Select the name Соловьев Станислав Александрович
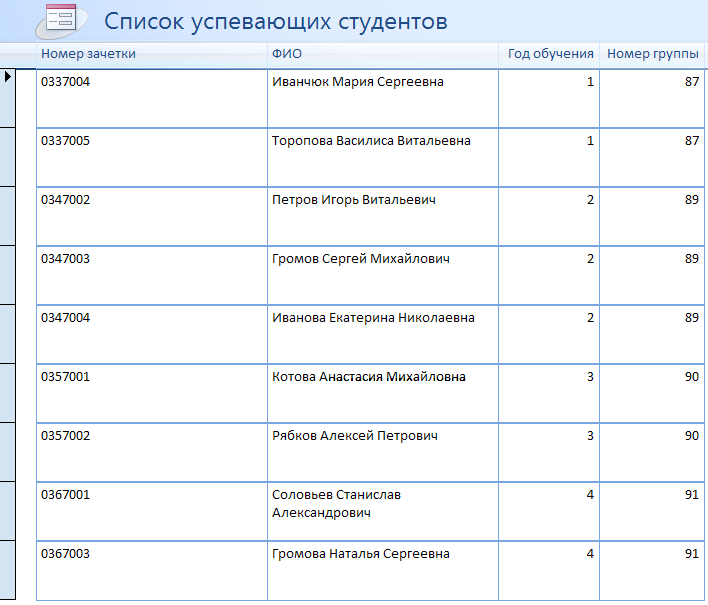The height and width of the screenshot is (605, 708). coord(336,504)
